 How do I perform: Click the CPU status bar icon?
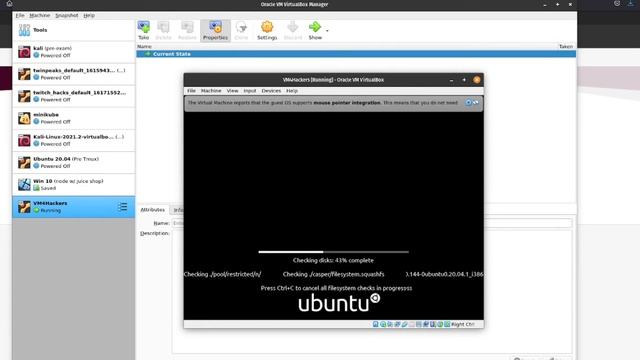[x=432, y=324]
